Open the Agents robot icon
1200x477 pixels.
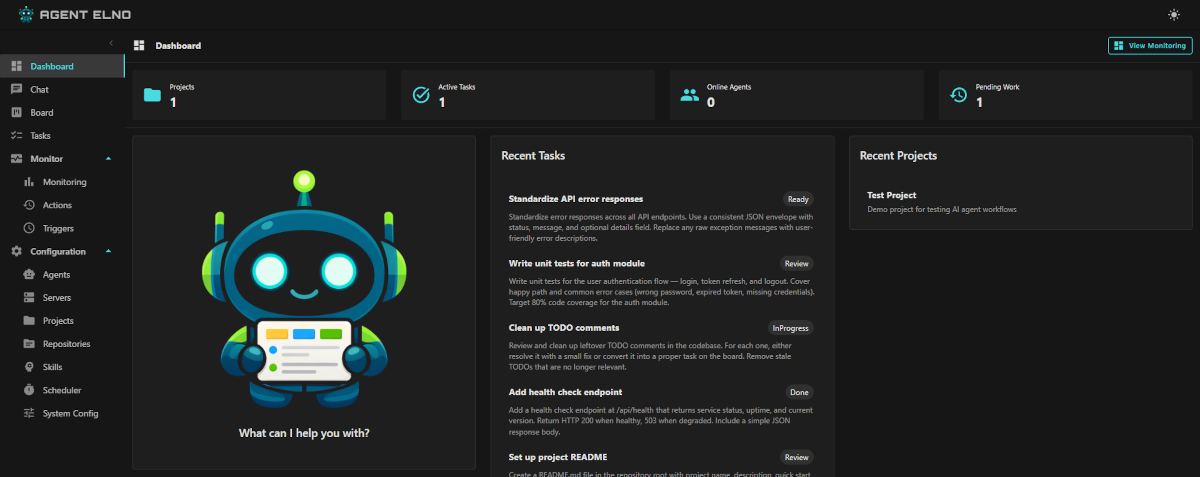tap(29, 275)
